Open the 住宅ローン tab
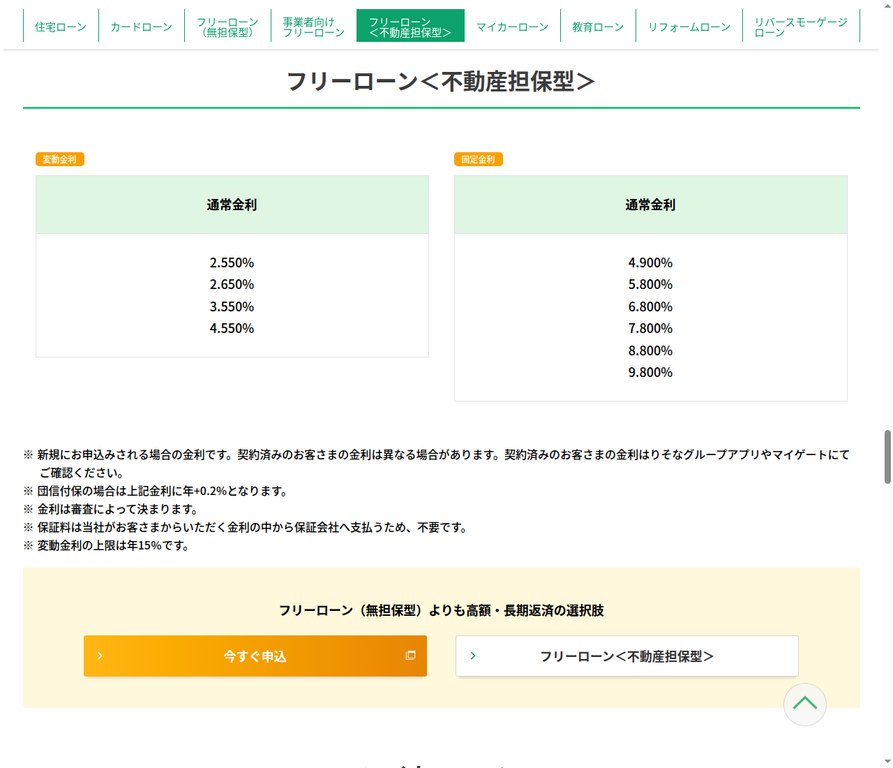The width and height of the screenshot is (893, 768). 60,27
